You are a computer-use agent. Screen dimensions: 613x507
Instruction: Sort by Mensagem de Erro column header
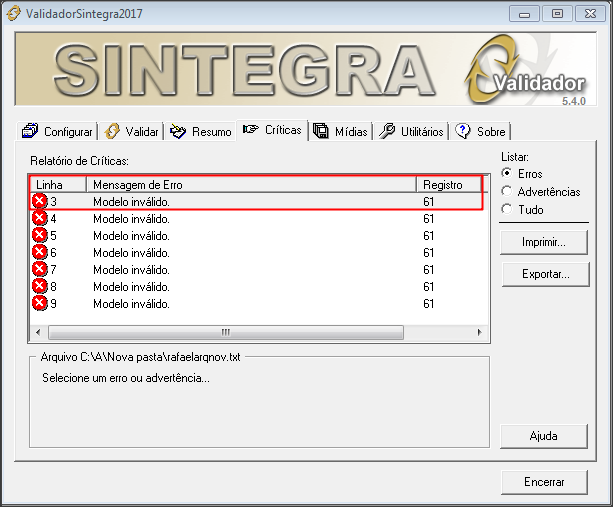click(x=251, y=185)
